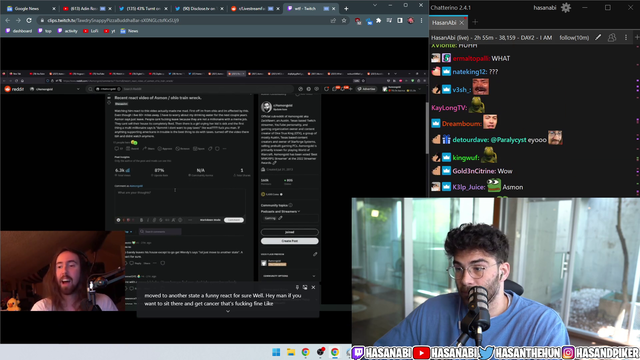Click follow(10m) mode label in Chatterino header

coord(574,38)
